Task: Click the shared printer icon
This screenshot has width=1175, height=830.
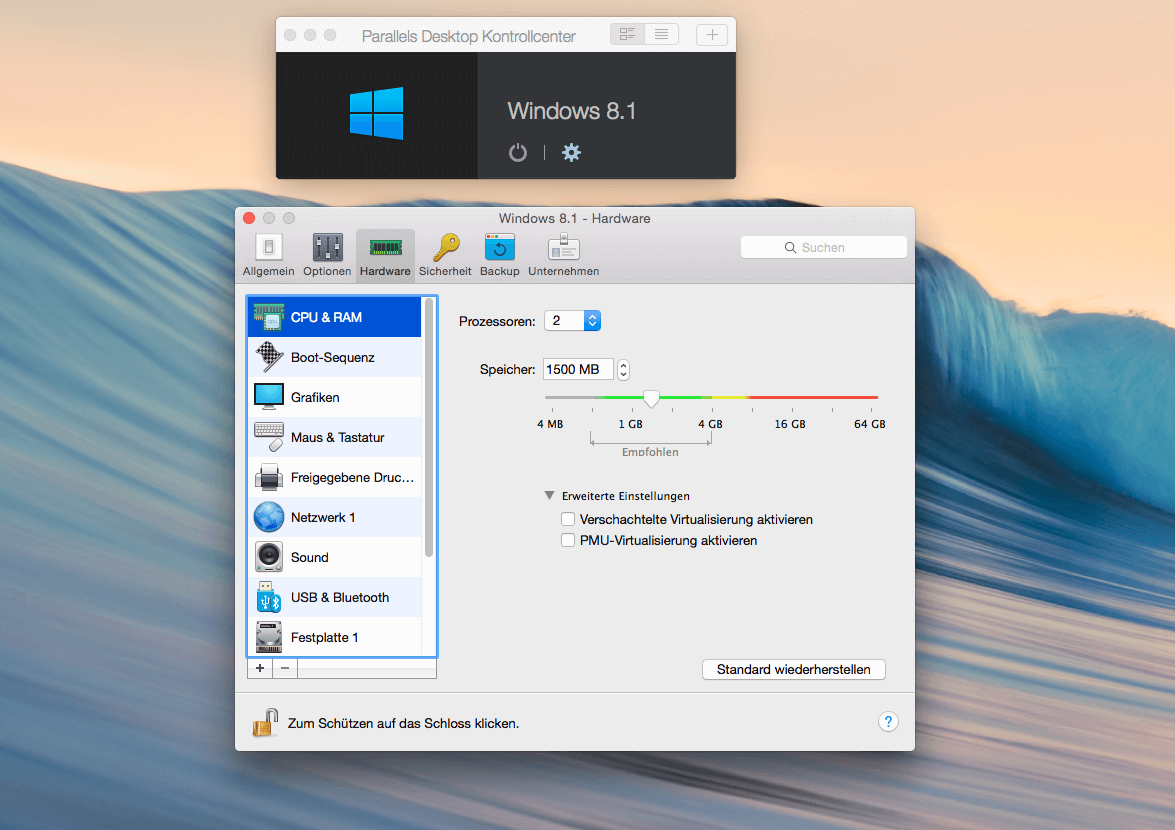Action: [x=268, y=477]
